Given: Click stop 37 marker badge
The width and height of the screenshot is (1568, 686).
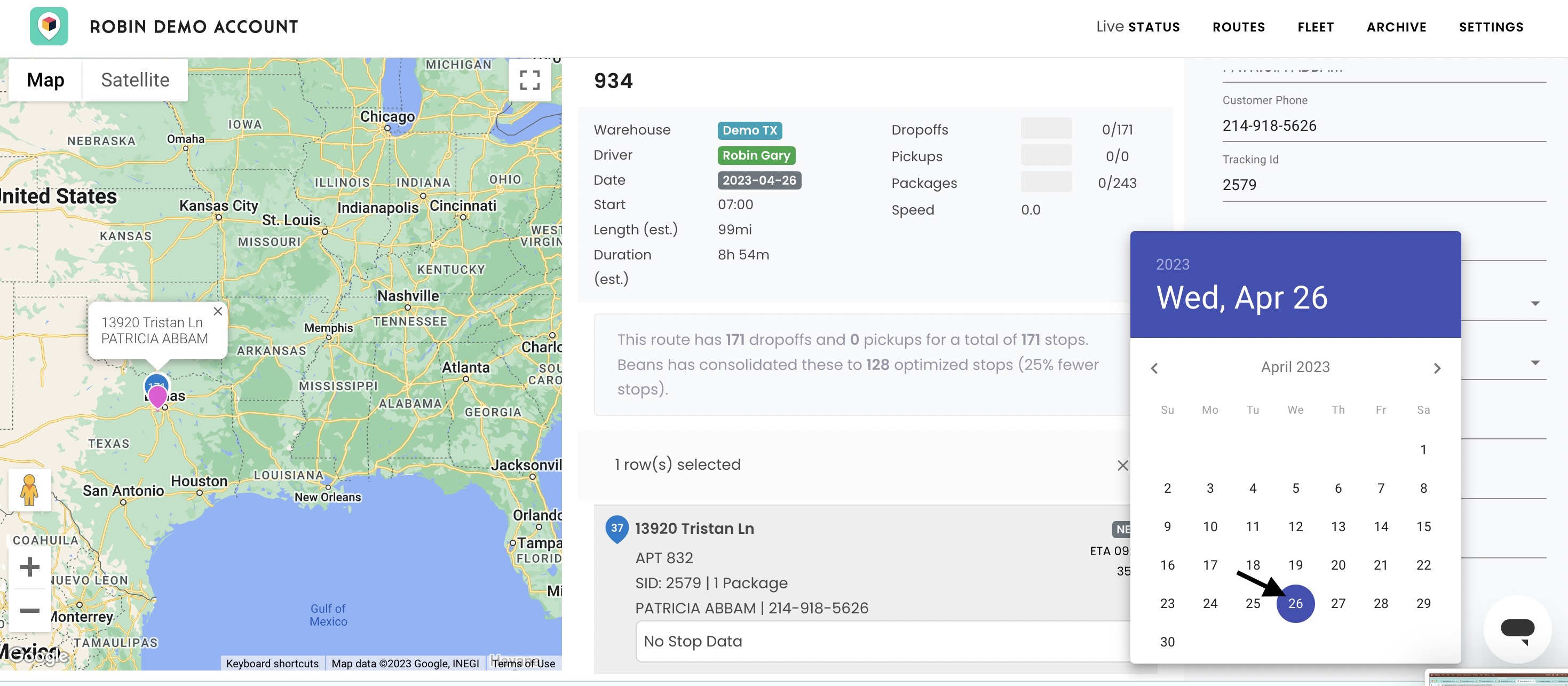Looking at the screenshot, I should click(x=616, y=529).
